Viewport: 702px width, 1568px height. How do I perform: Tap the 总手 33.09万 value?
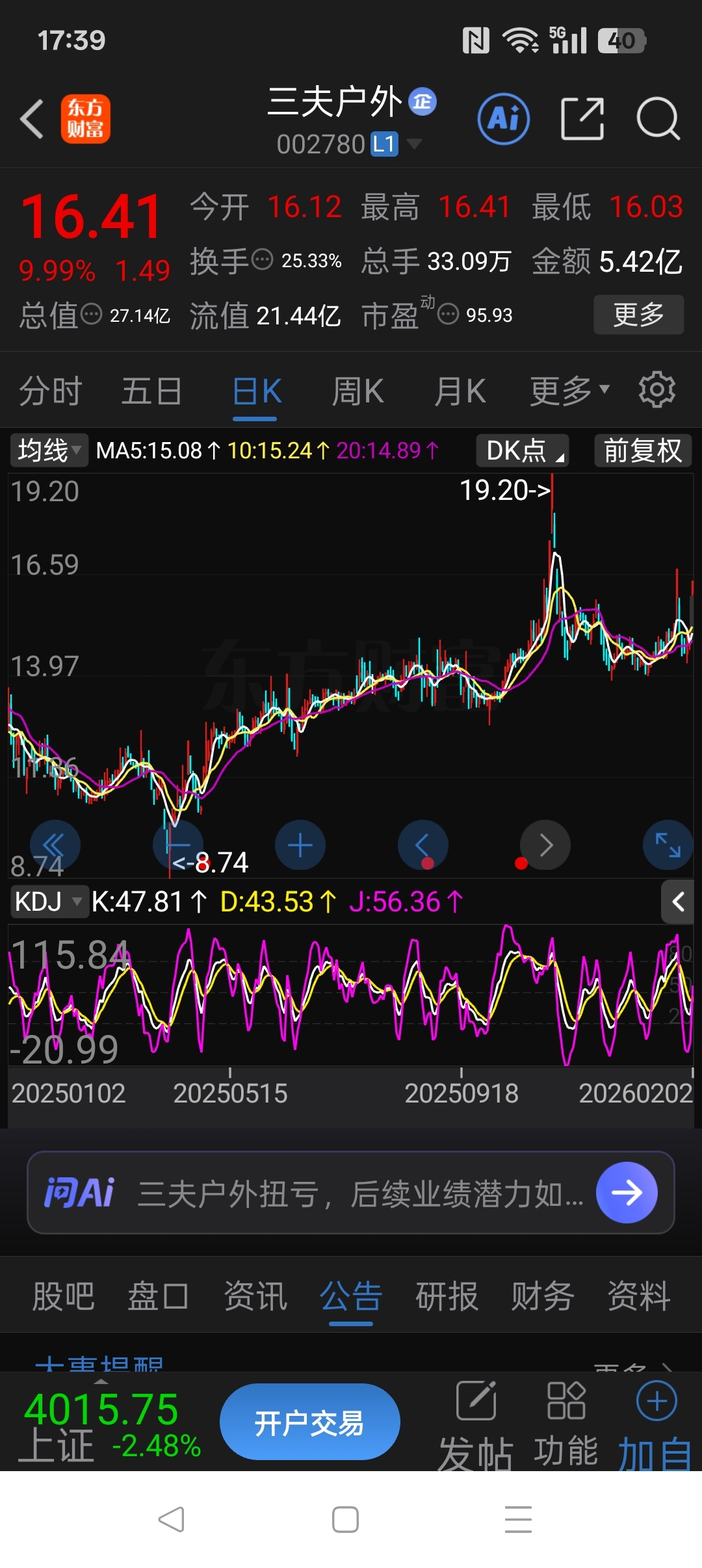tap(436, 261)
